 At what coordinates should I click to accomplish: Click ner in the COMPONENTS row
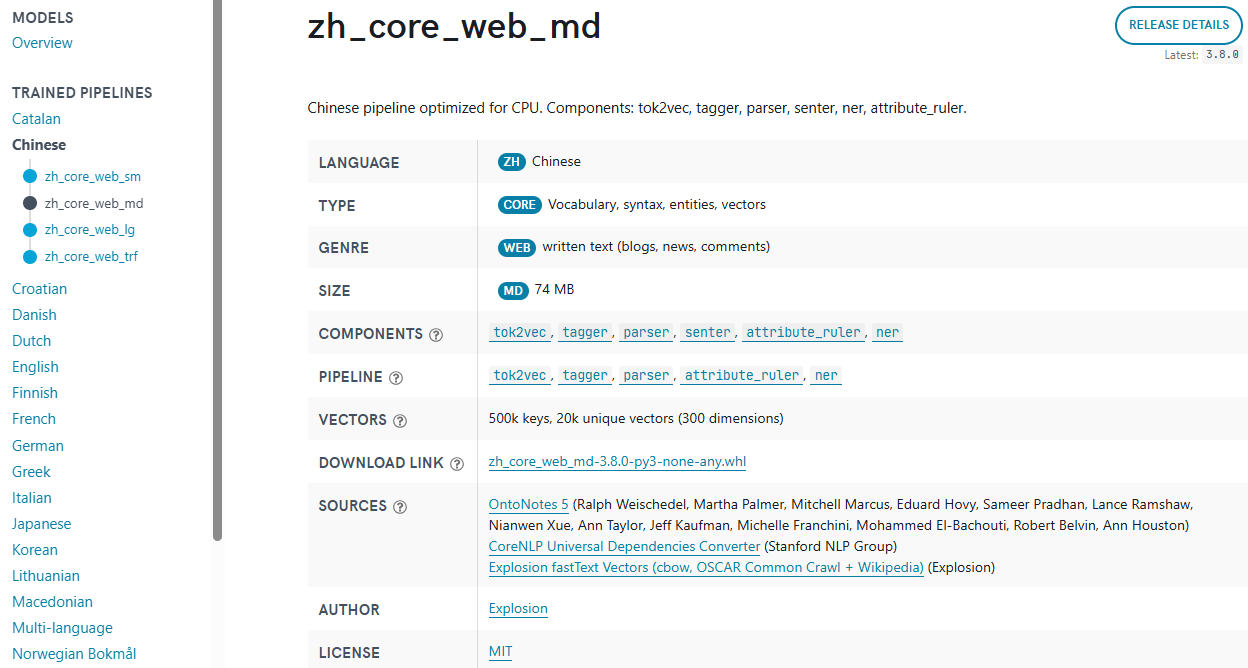click(x=887, y=333)
